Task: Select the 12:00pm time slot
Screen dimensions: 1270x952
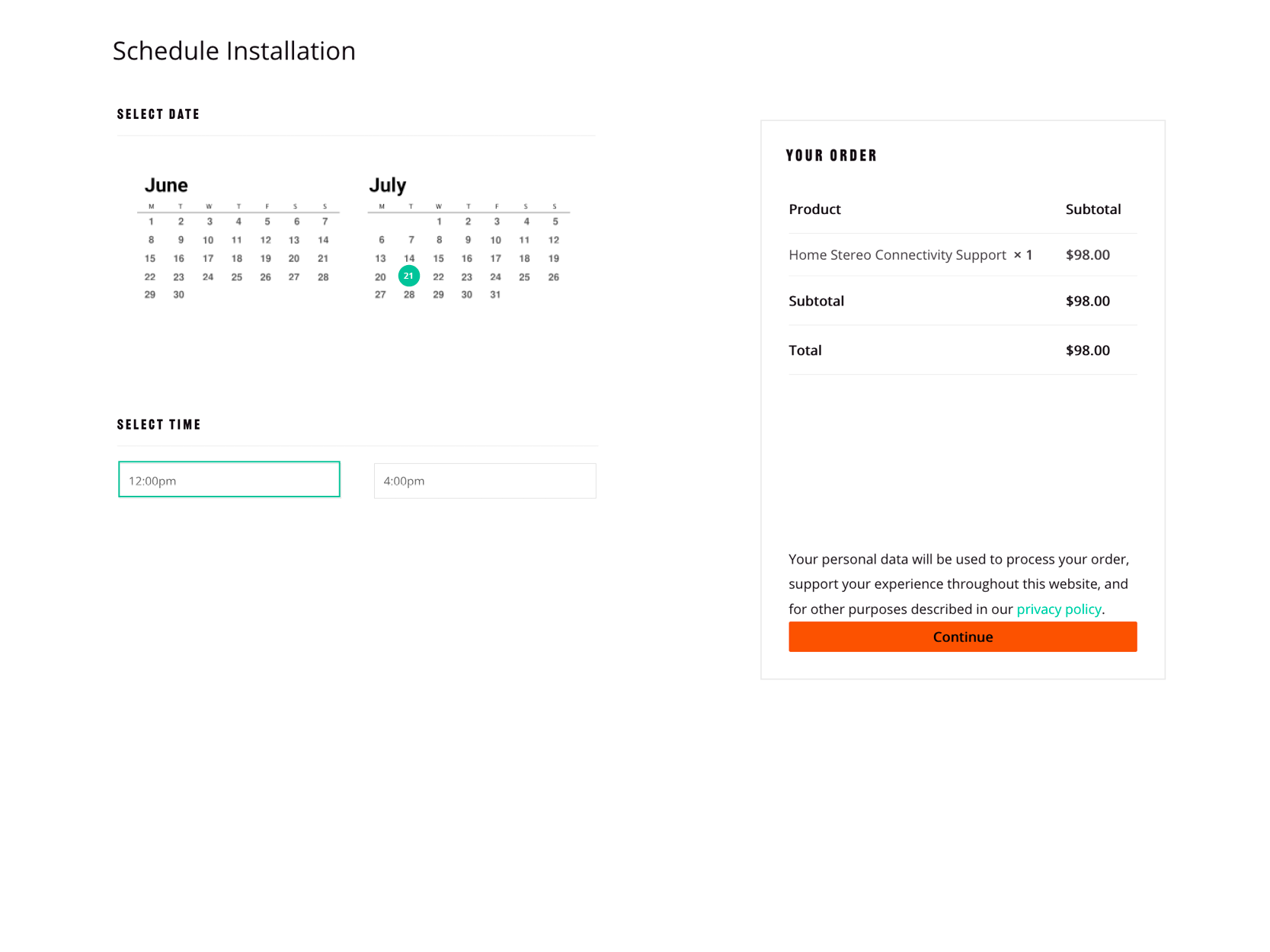Action: click(229, 480)
